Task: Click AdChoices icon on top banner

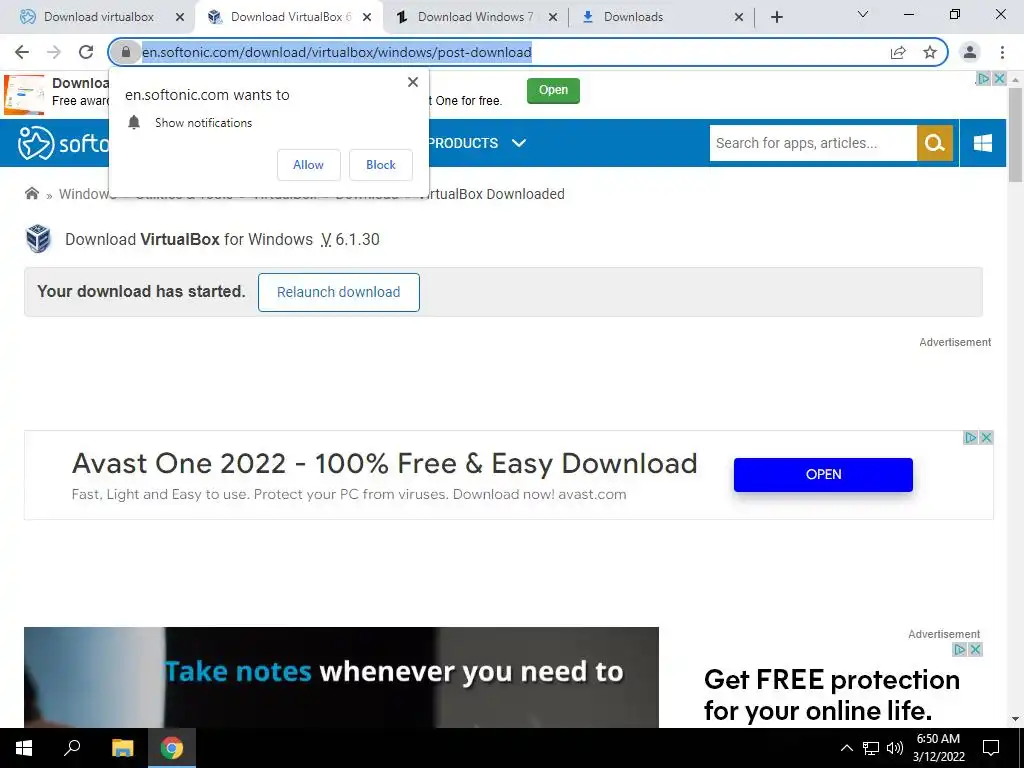Action: click(983, 78)
